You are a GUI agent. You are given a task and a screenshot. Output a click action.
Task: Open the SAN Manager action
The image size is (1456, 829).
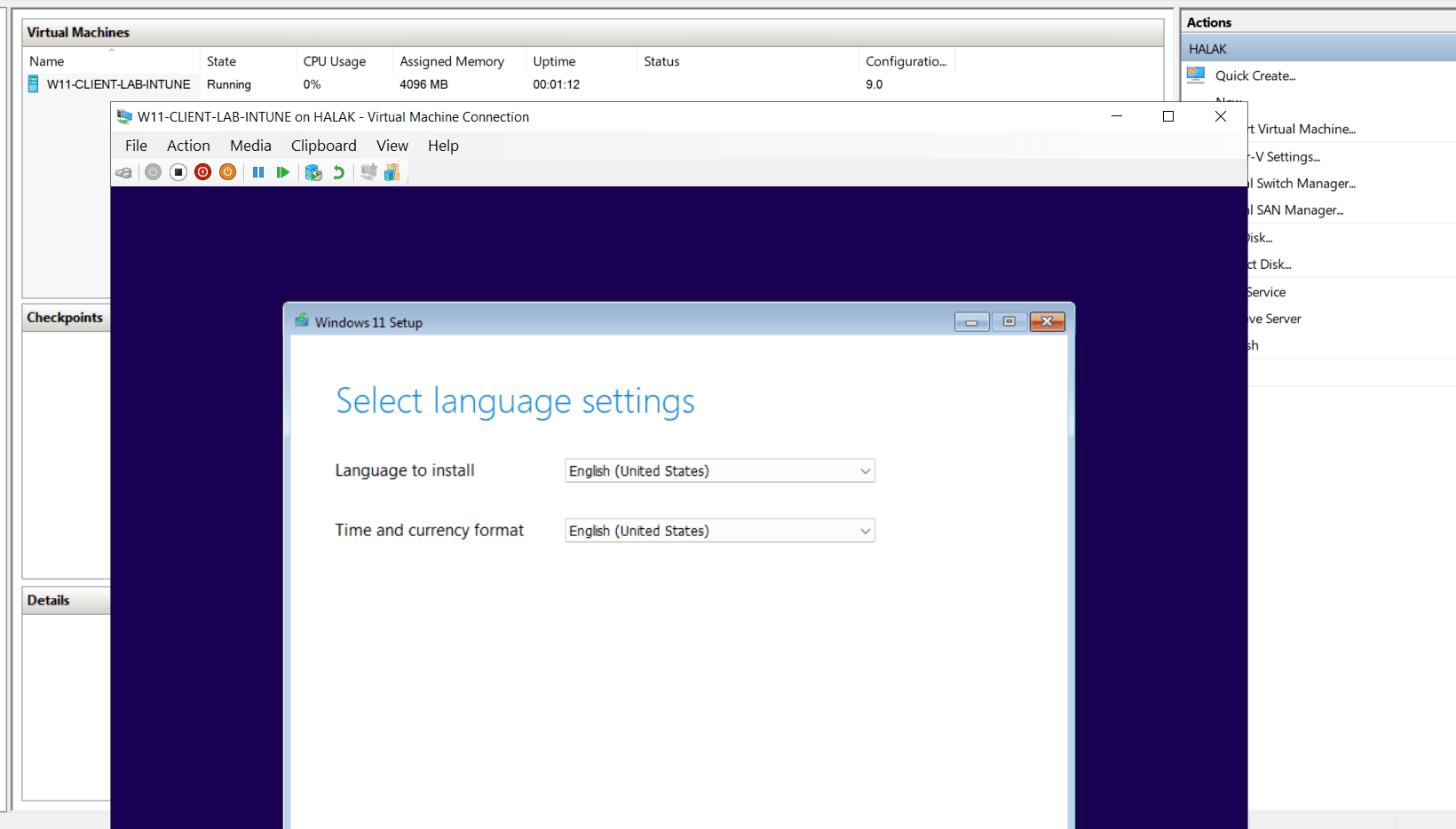[1296, 209]
